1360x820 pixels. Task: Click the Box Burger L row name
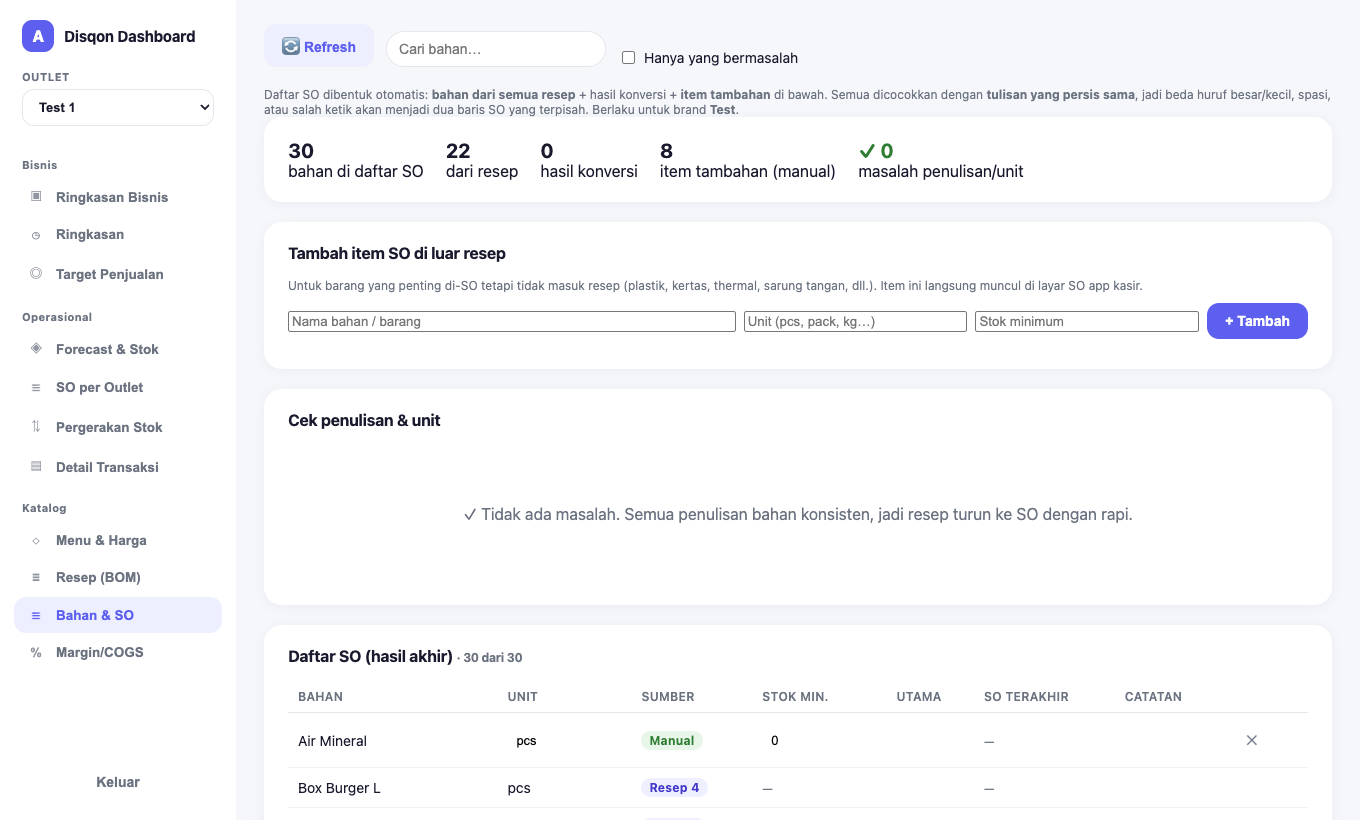[x=339, y=788]
